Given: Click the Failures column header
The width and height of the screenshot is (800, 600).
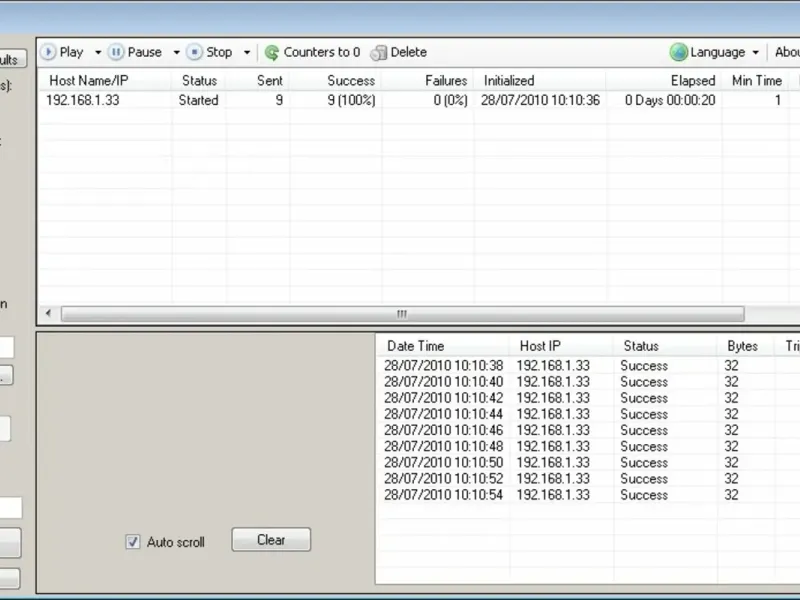Looking at the screenshot, I should 428,81.
